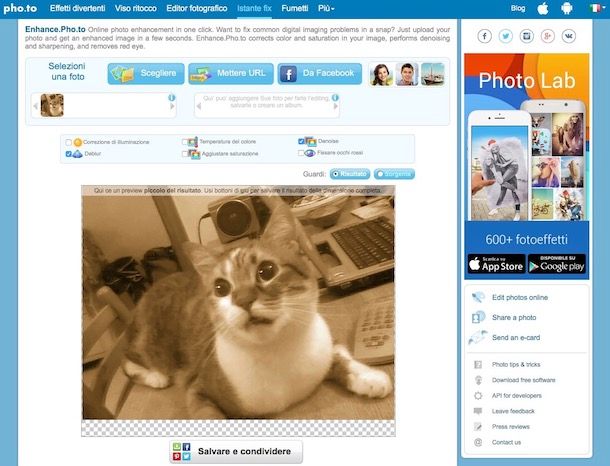Share via the VK round icon
The width and height of the screenshot is (610, 466).
click(568, 36)
